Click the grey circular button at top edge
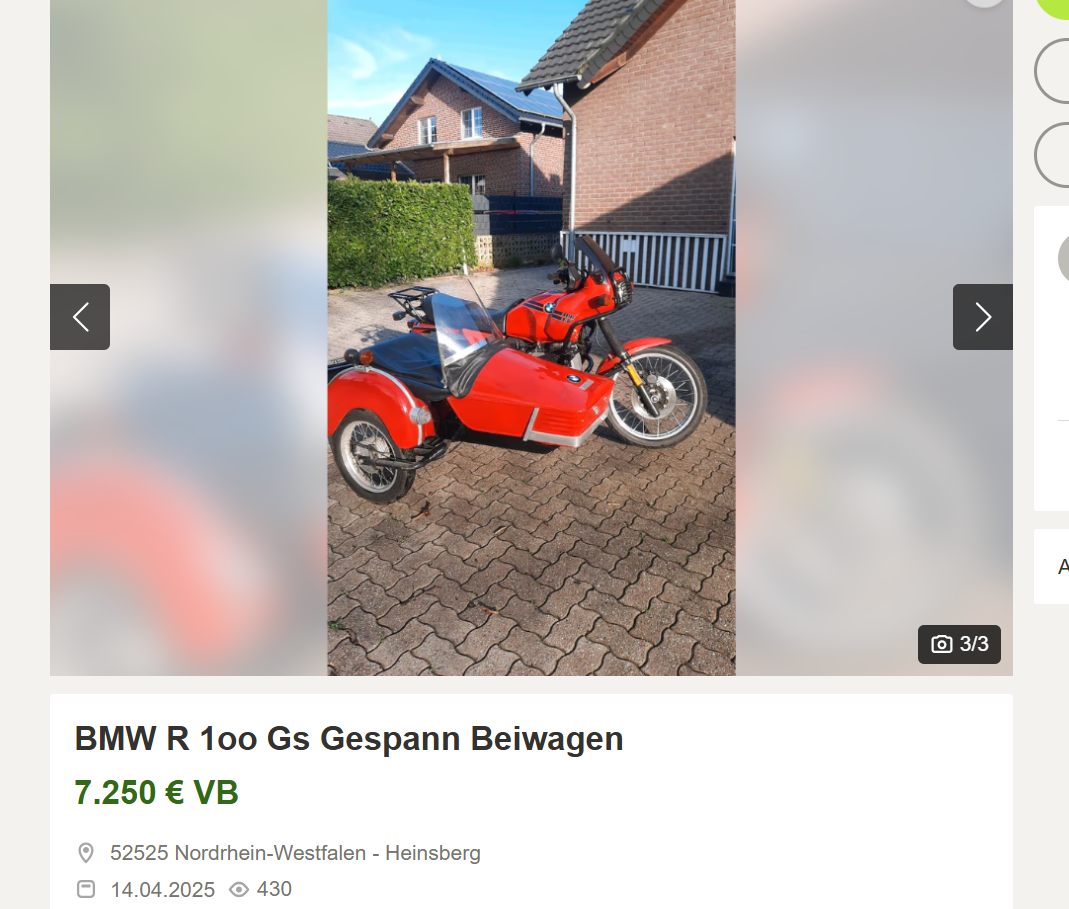1069x909 pixels. coord(984,3)
